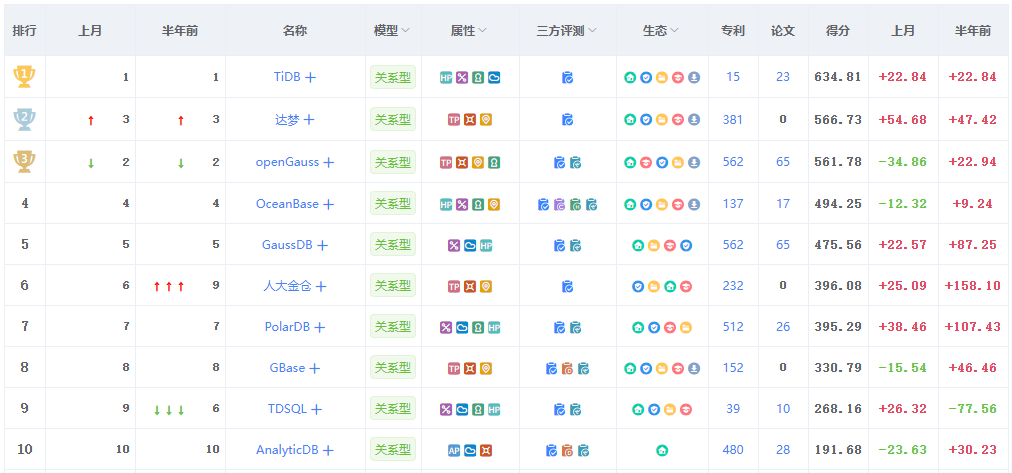Expand PolarDB row with its plus sign

click(319, 328)
